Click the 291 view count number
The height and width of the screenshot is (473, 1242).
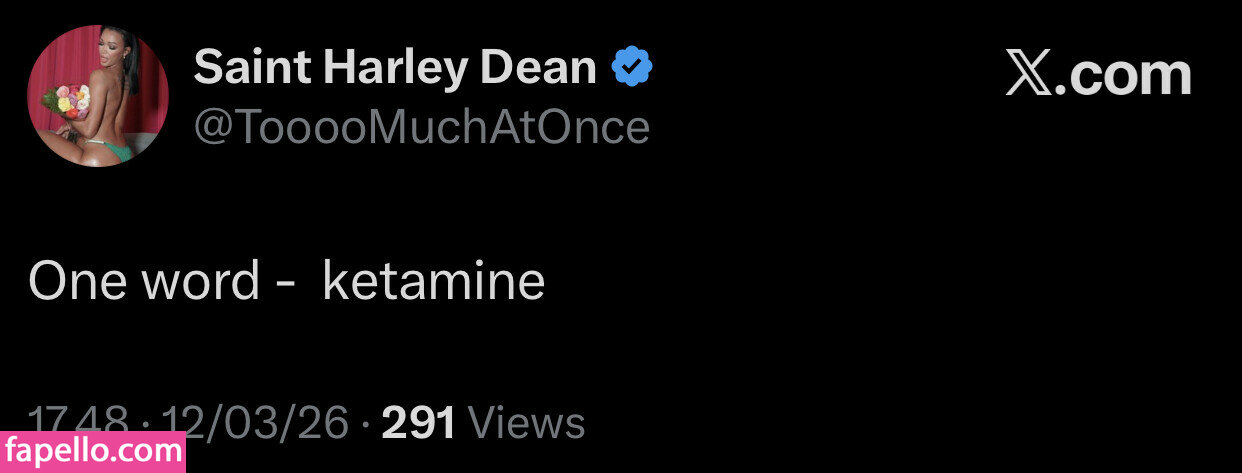[x=419, y=423]
